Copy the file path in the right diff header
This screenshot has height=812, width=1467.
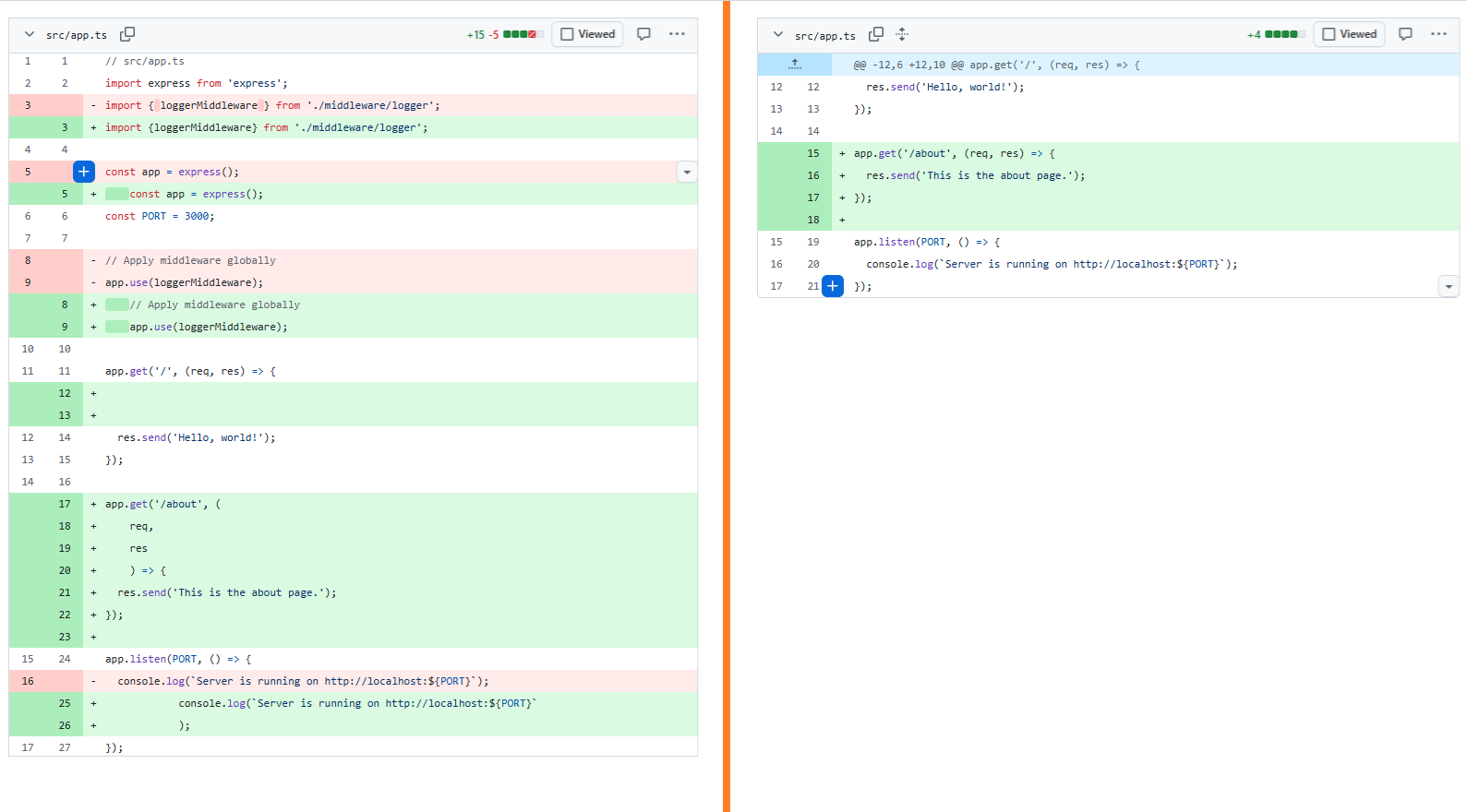[876, 34]
